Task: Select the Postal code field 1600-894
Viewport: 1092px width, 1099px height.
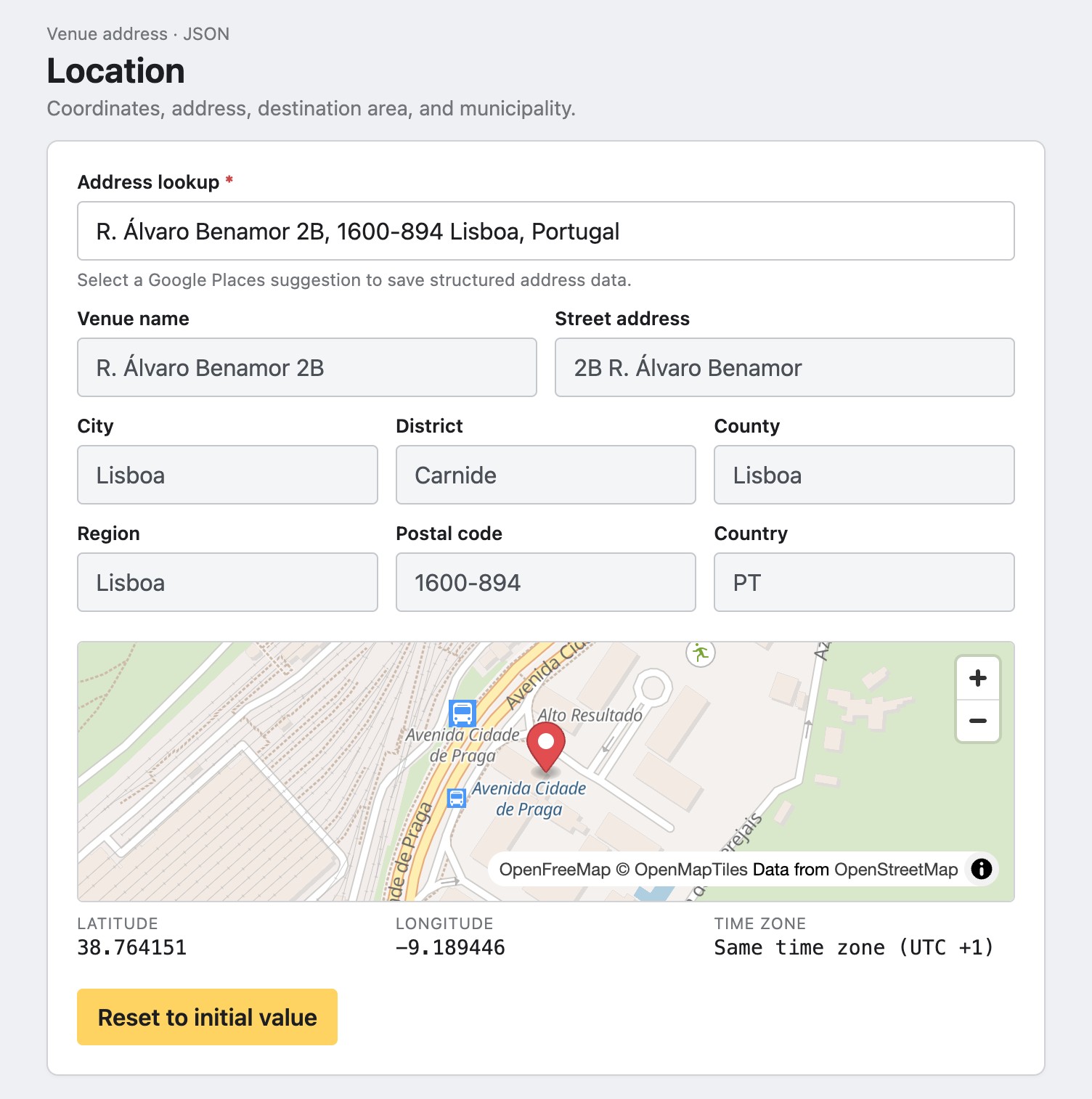Action: (x=545, y=582)
